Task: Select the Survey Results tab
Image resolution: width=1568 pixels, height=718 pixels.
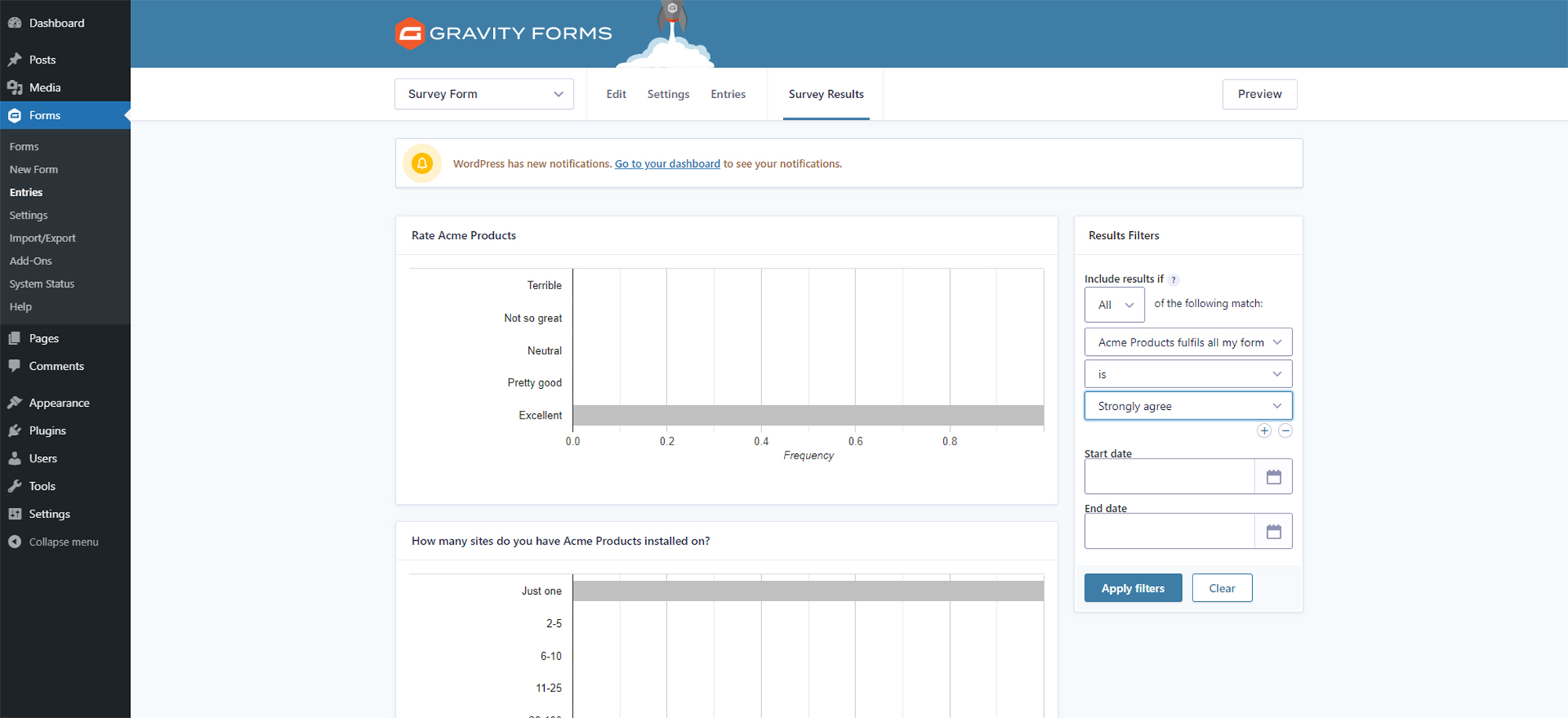Action: point(826,94)
